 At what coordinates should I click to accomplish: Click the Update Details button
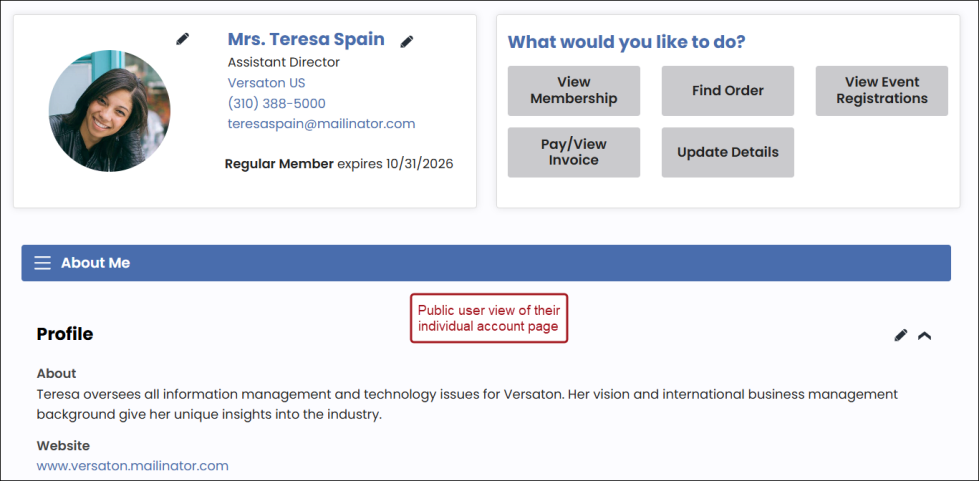[727, 152]
